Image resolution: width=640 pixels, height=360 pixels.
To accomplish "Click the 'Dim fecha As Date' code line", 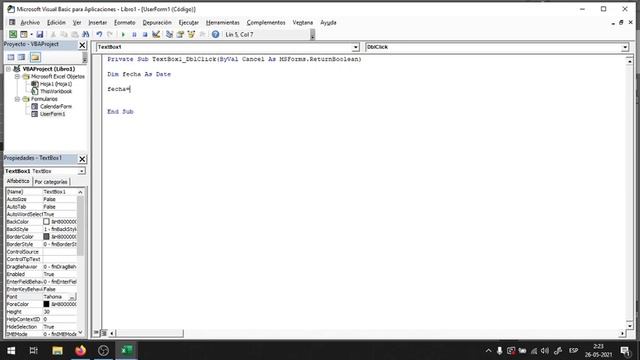I will pyautogui.click(x=139, y=74).
